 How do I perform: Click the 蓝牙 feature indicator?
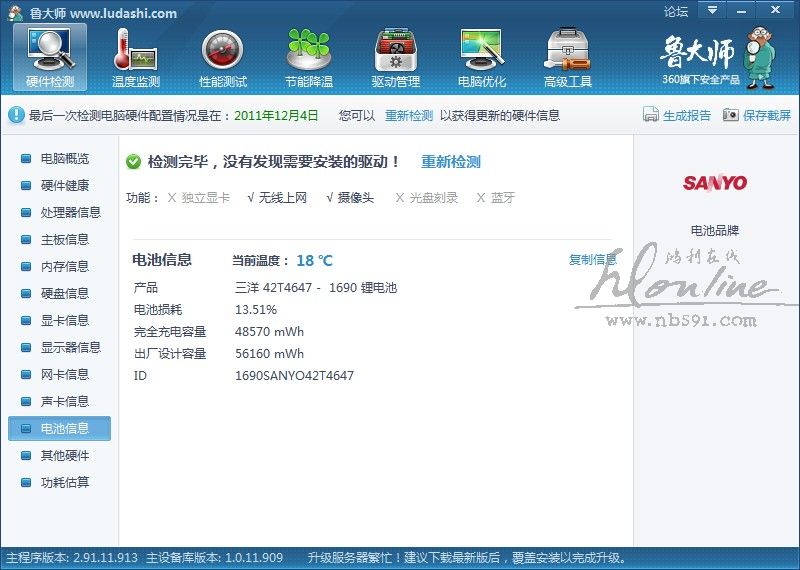point(496,197)
